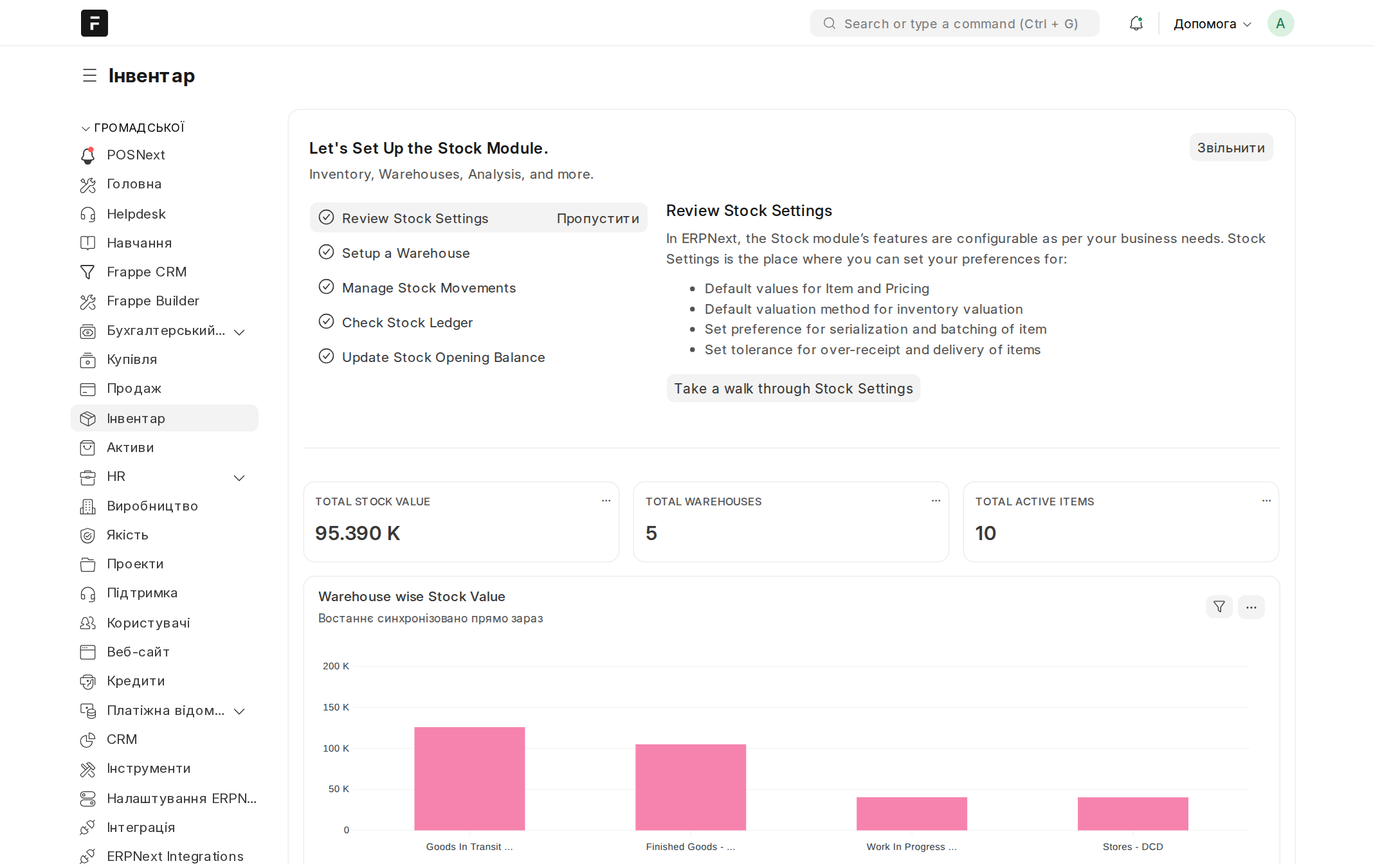Image resolution: width=1389 pixels, height=868 pixels.
Task: Open Проекти in the sidebar
Action: point(165,564)
